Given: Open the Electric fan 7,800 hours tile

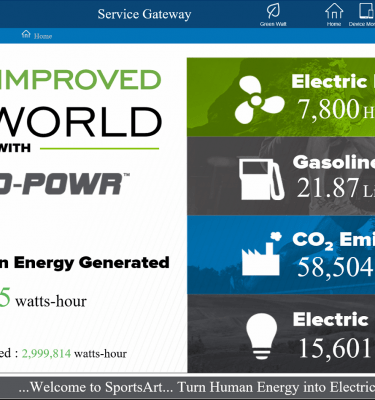Looking at the screenshot, I should tap(281, 97).
